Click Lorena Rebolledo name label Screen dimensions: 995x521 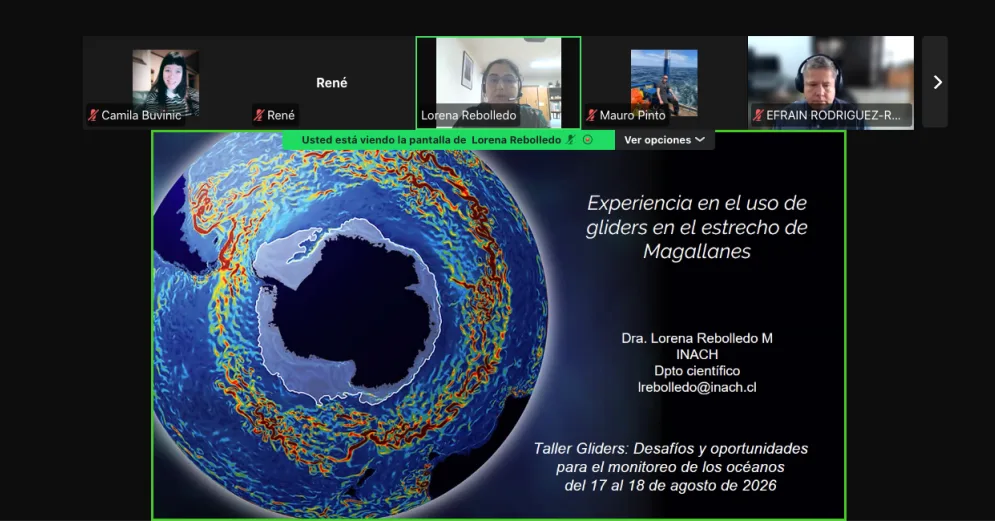point(468,115)
